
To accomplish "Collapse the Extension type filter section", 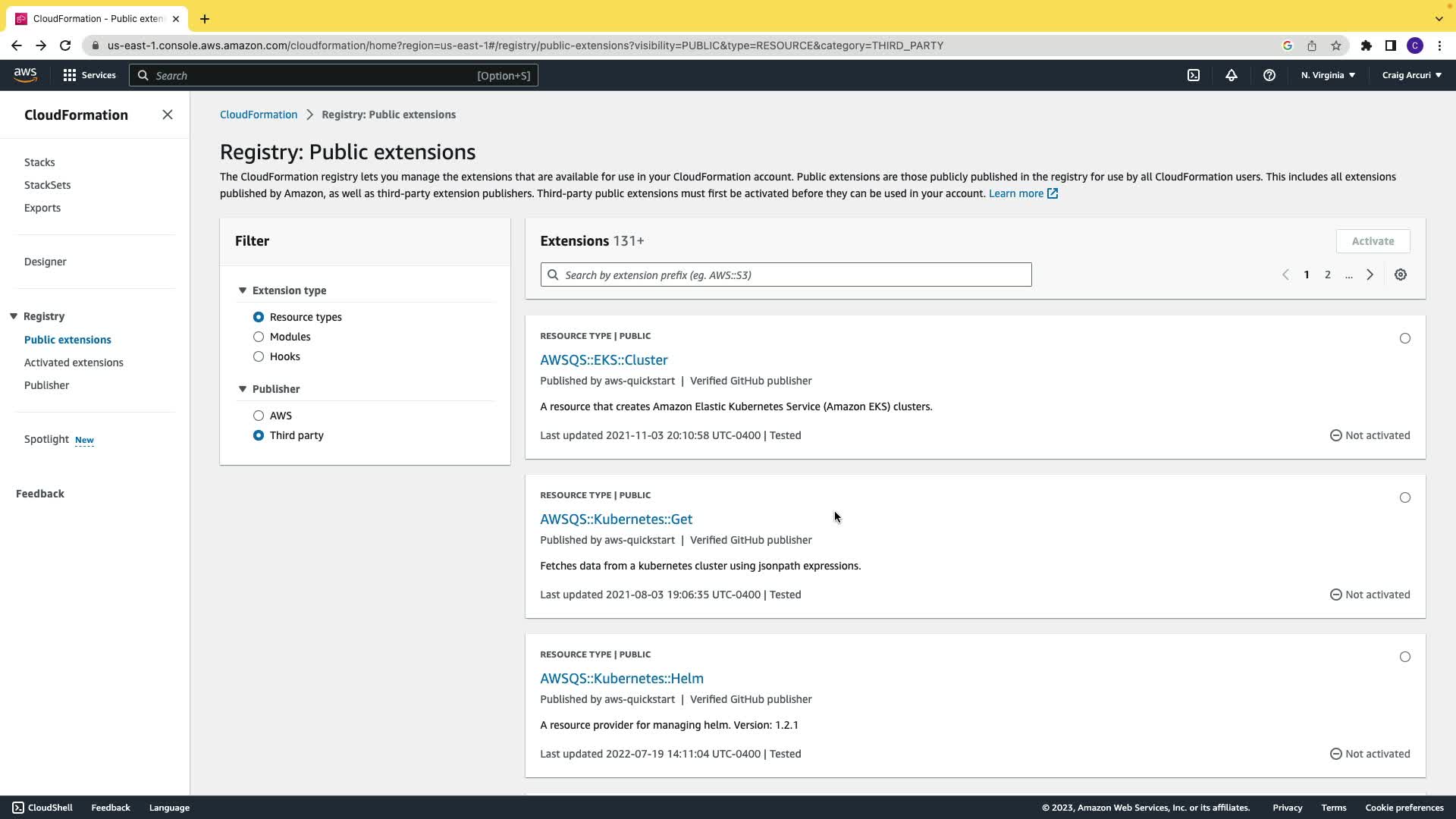I will (x=243, y=290).
